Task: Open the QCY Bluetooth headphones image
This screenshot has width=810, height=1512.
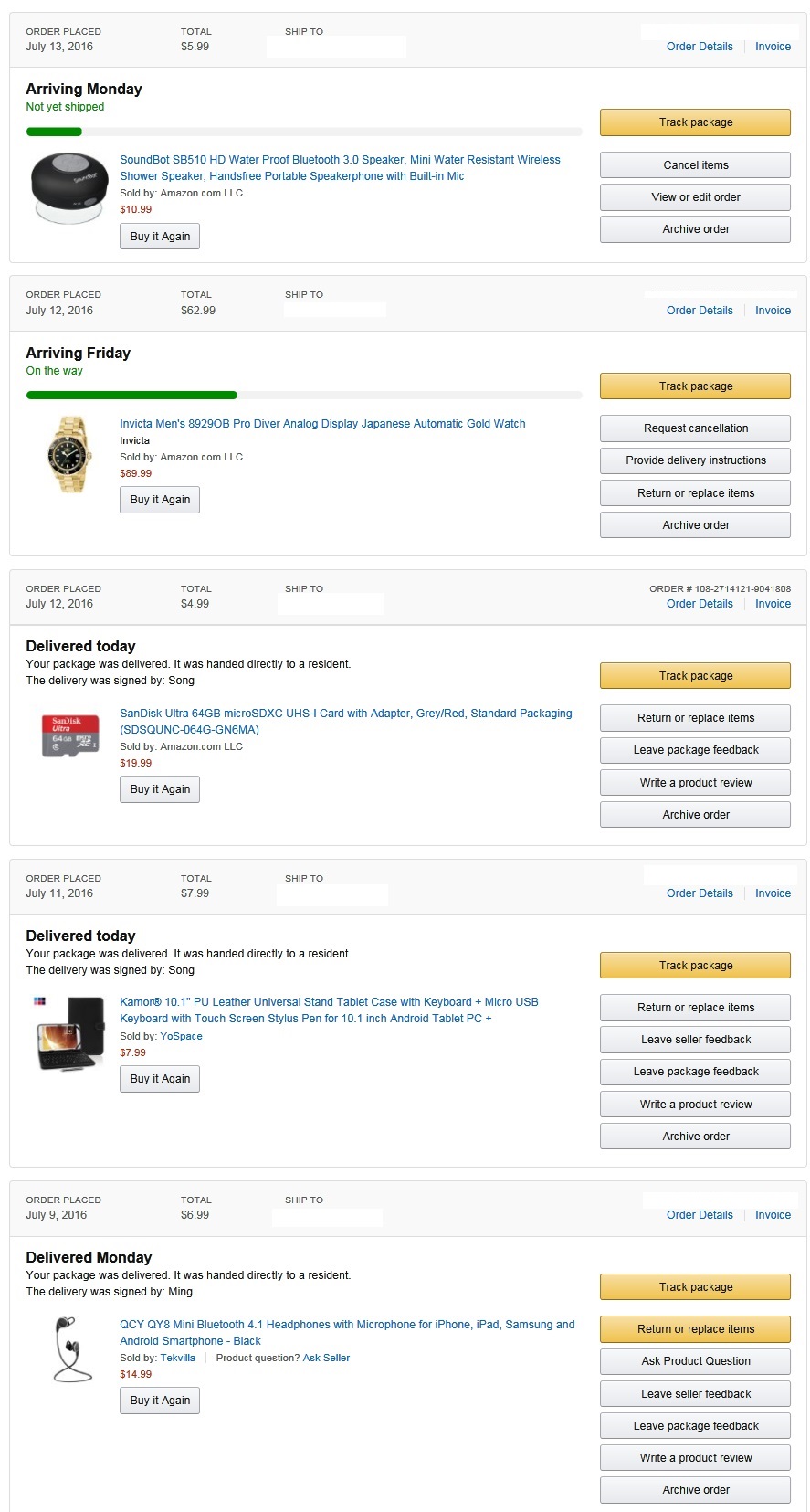Action: pyautogui.click(x=68, y=1348)
